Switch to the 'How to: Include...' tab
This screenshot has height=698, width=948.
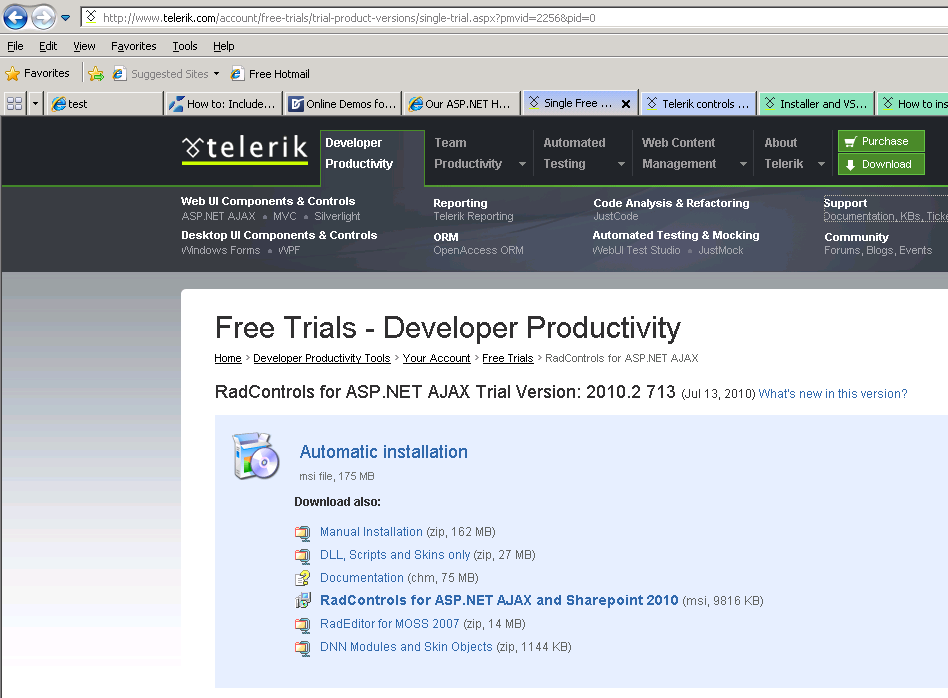click(x=223, y=103)
